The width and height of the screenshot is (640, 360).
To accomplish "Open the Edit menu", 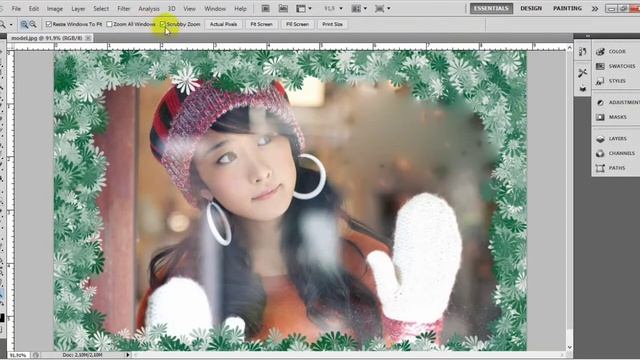I will point(33,9).
